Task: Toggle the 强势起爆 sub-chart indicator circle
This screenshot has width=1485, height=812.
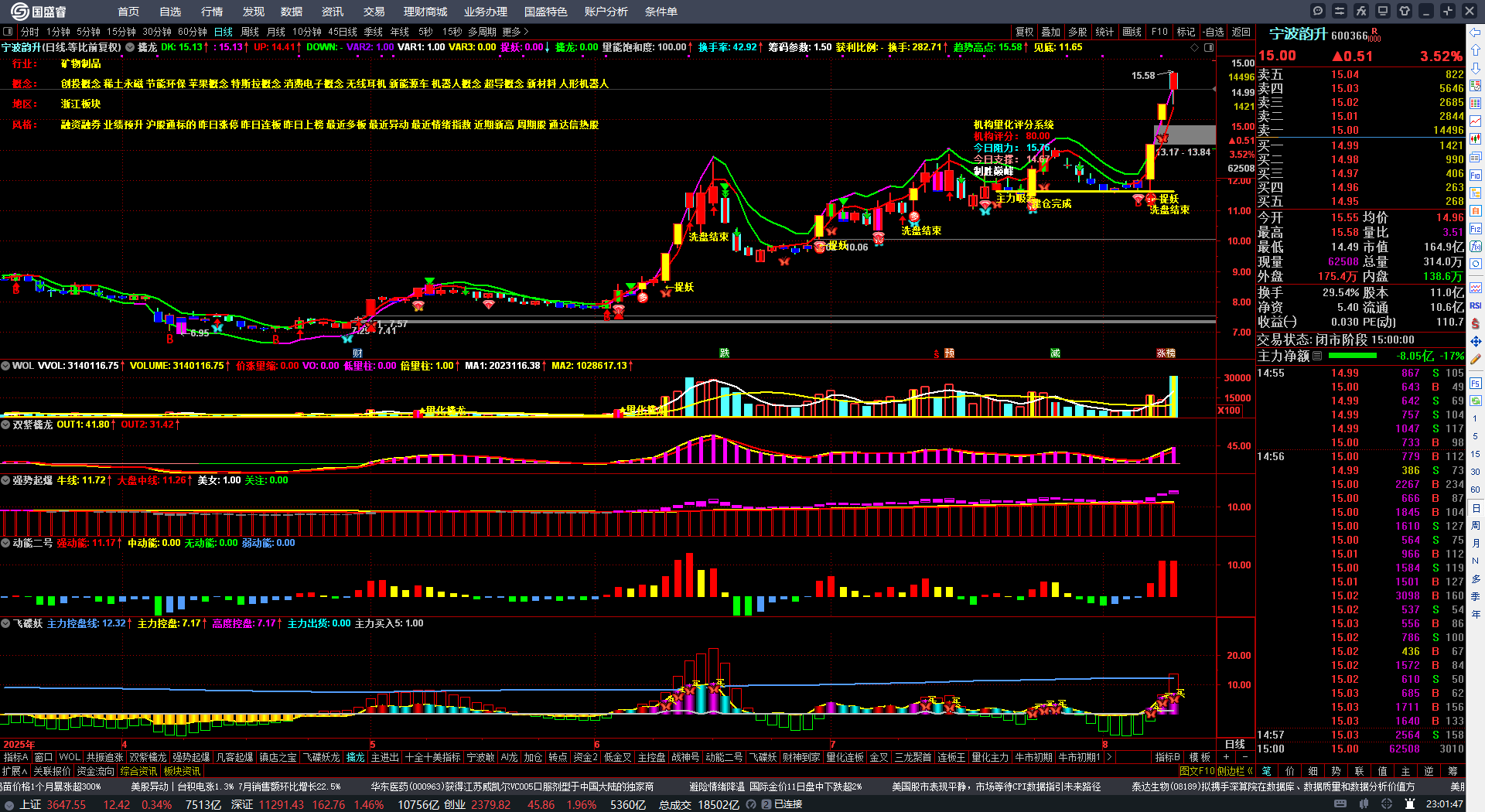Action: 5,480
